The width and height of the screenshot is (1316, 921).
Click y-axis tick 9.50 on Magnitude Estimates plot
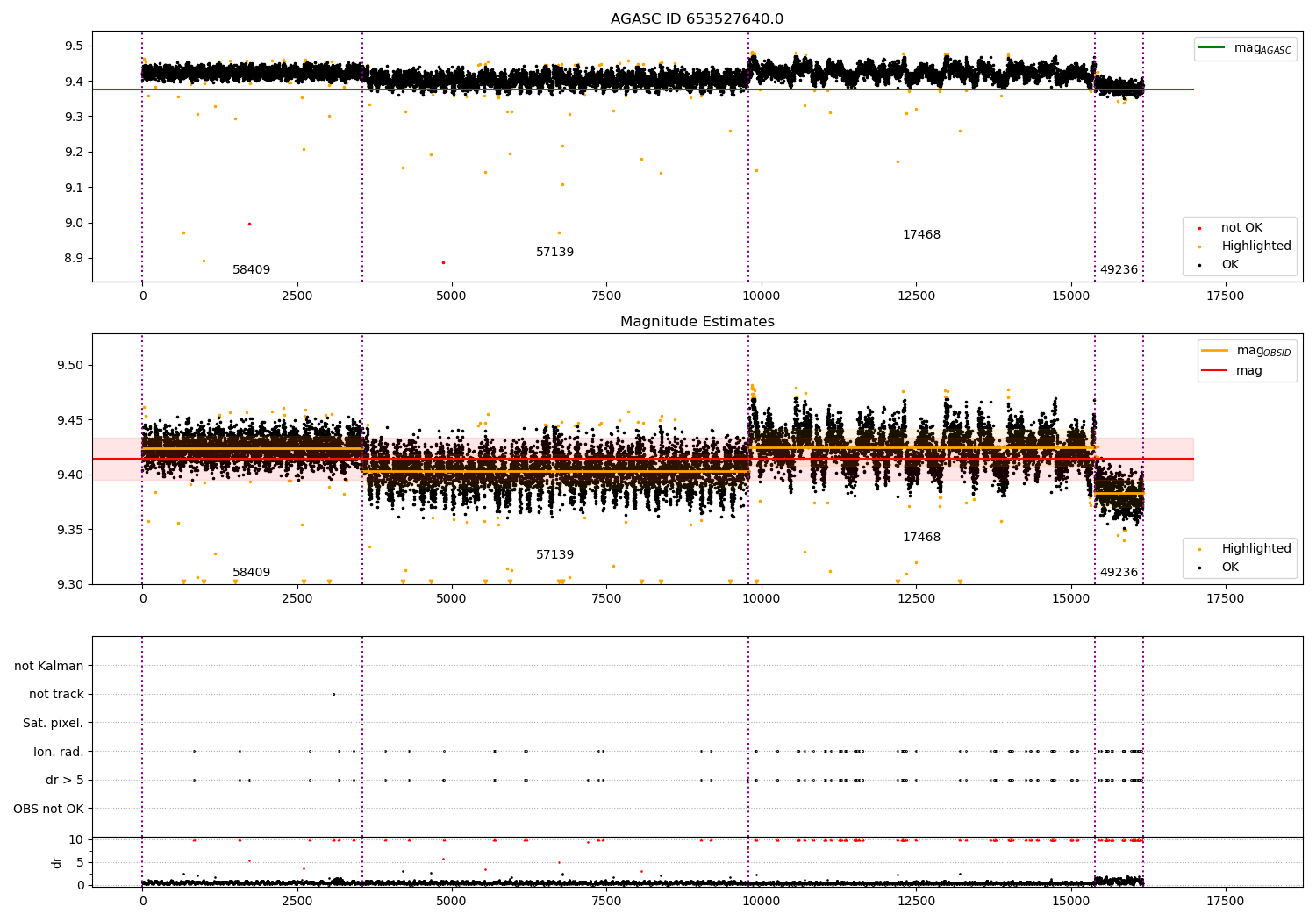(x=70, y=365)
